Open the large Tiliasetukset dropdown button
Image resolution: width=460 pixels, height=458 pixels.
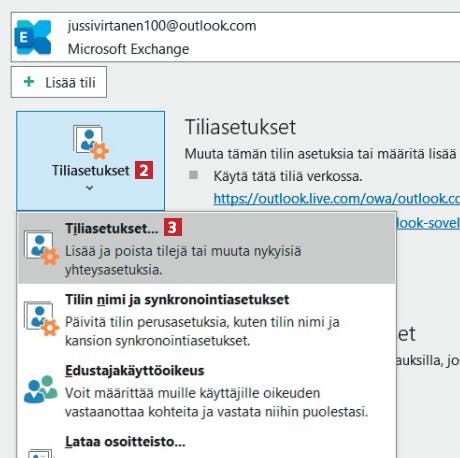pyautogui.click(x=90, y=161)
